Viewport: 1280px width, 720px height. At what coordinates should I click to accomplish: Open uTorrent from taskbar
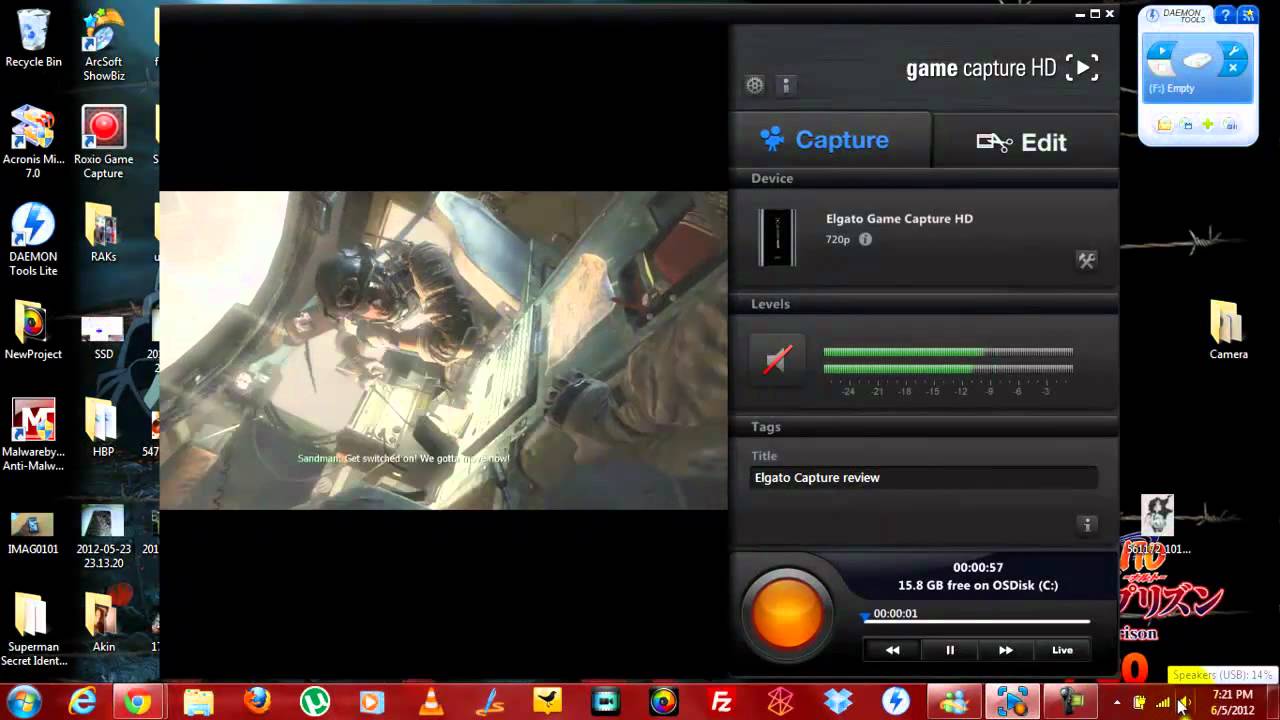click(x=315, y=702)
